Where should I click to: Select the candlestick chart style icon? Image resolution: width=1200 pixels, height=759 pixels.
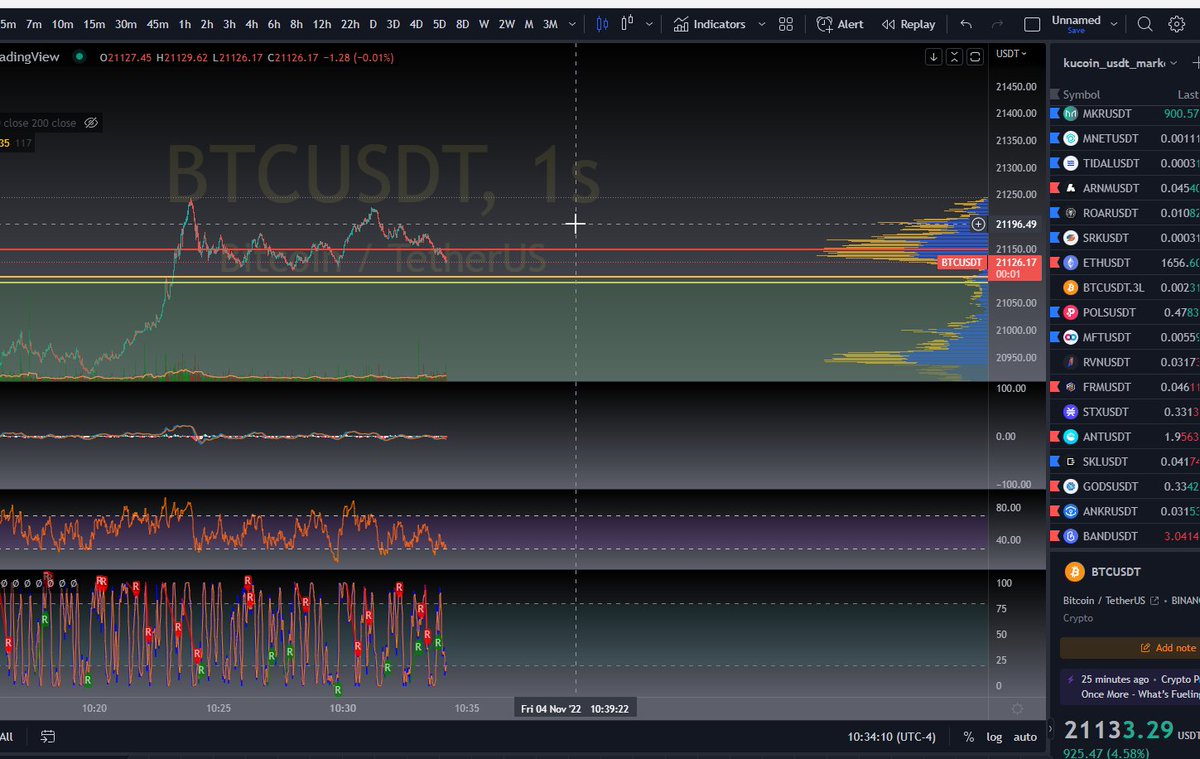[602, 24]
